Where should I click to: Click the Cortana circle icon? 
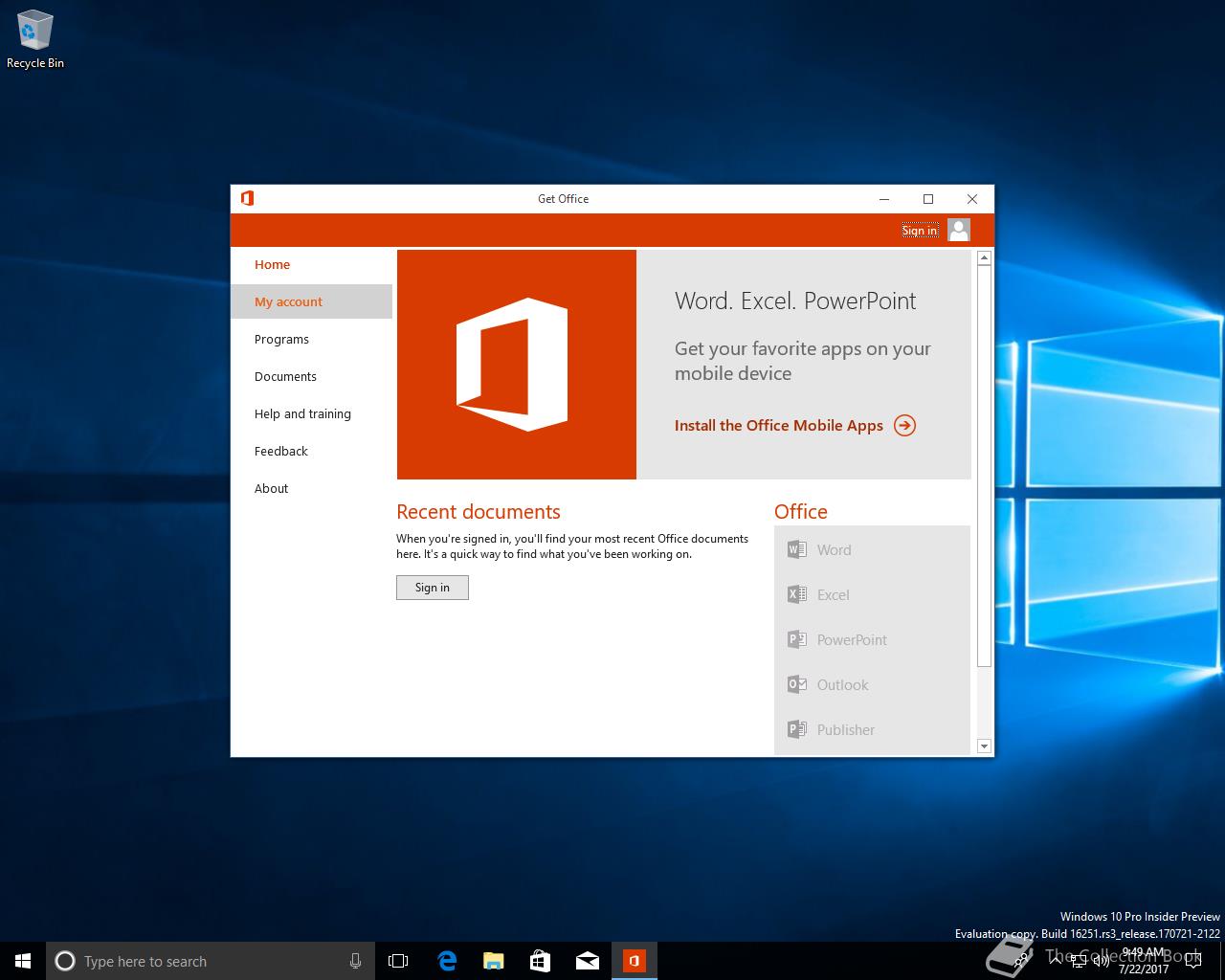click(65, 961)
